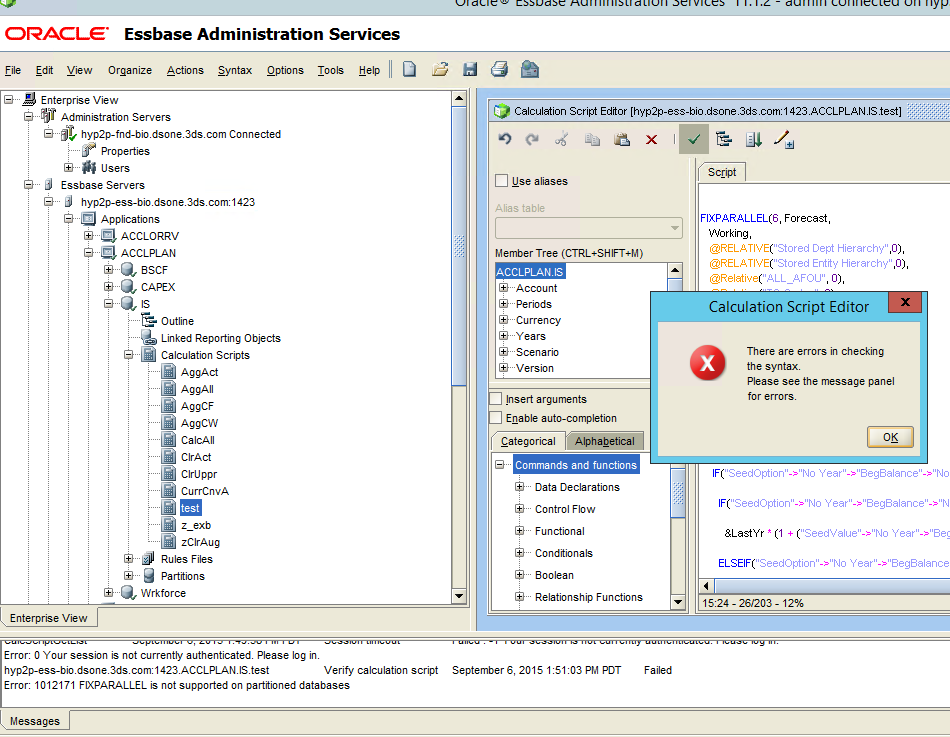Expand the Account member in tree
The height and width of the screenshot is (737, 950).
[504, 288]
